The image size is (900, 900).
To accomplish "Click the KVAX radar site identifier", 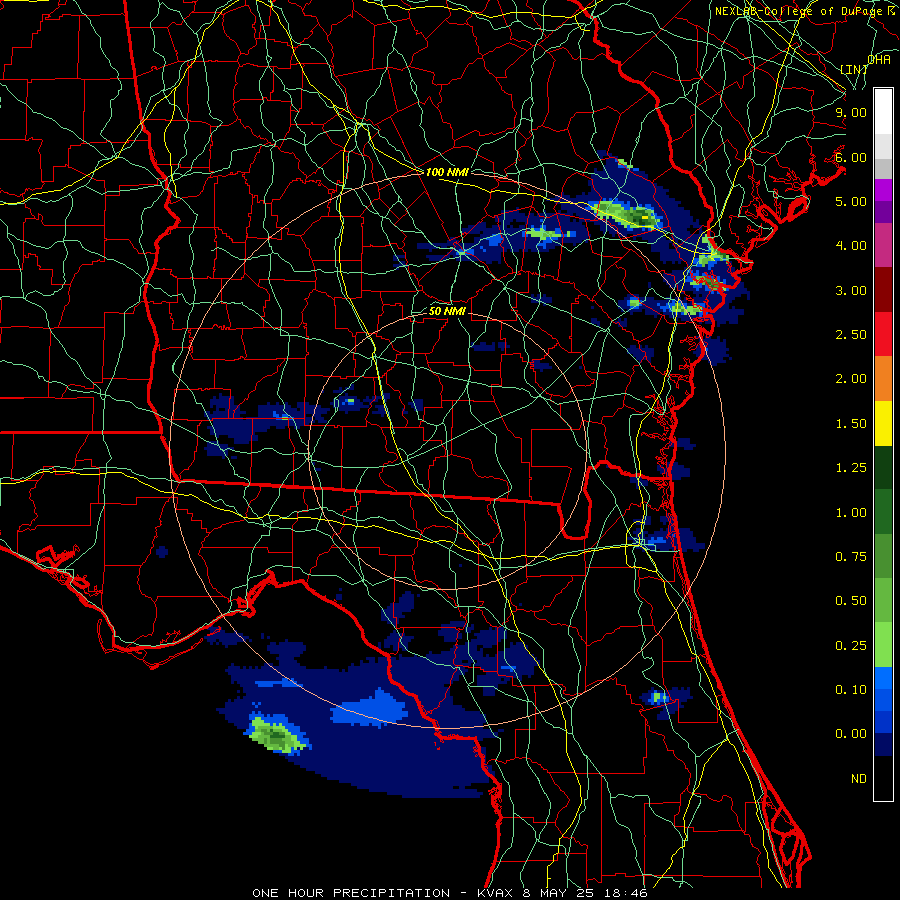I will pyautogui.click(x=496, y=893).
